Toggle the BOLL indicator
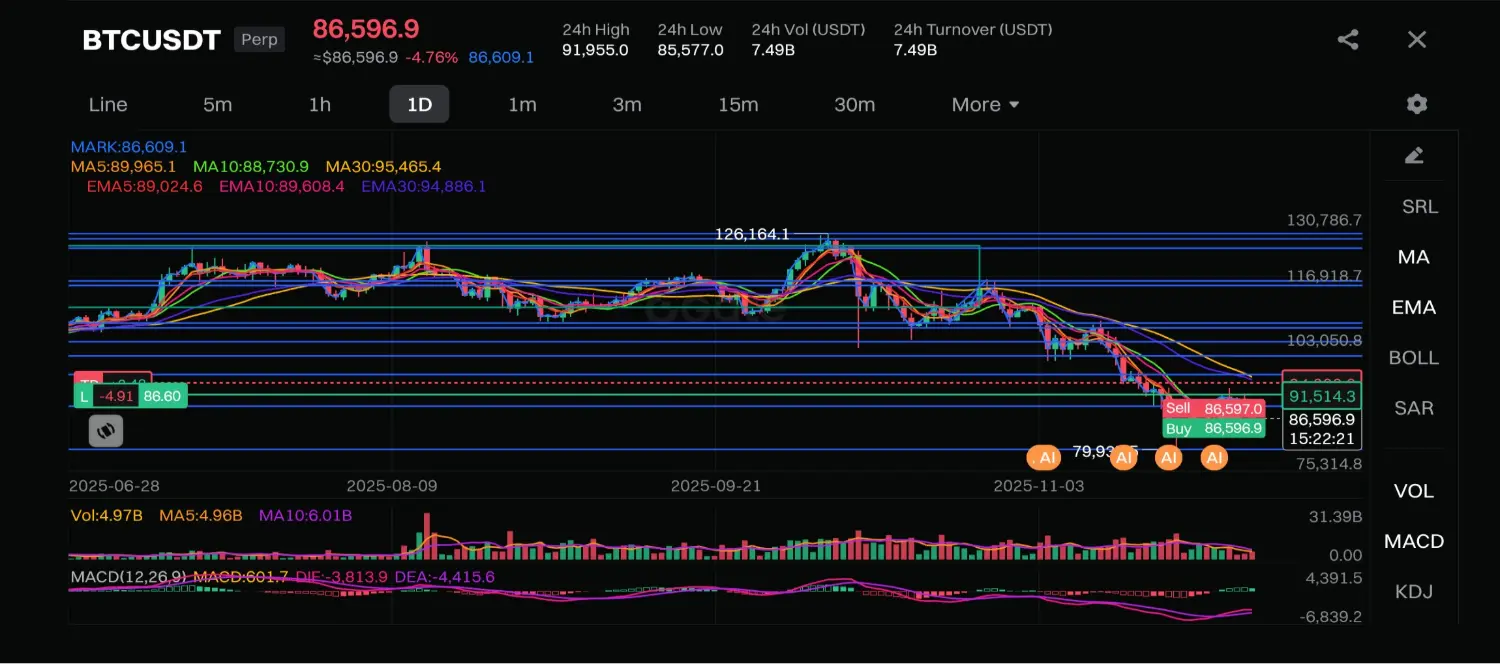 [1414, 357]
